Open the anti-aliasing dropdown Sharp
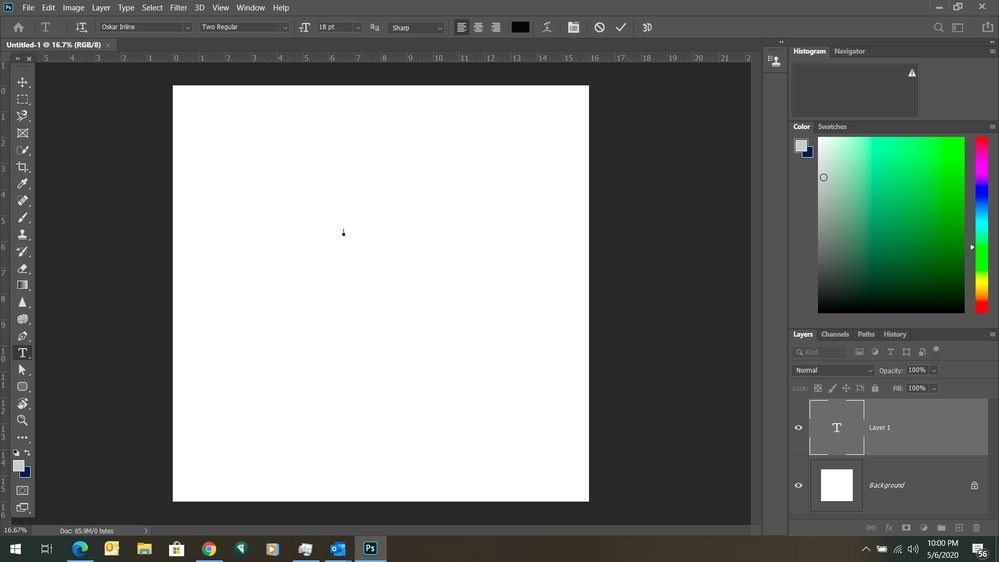Viewport: 999px width, 562px height. point(416,27)
